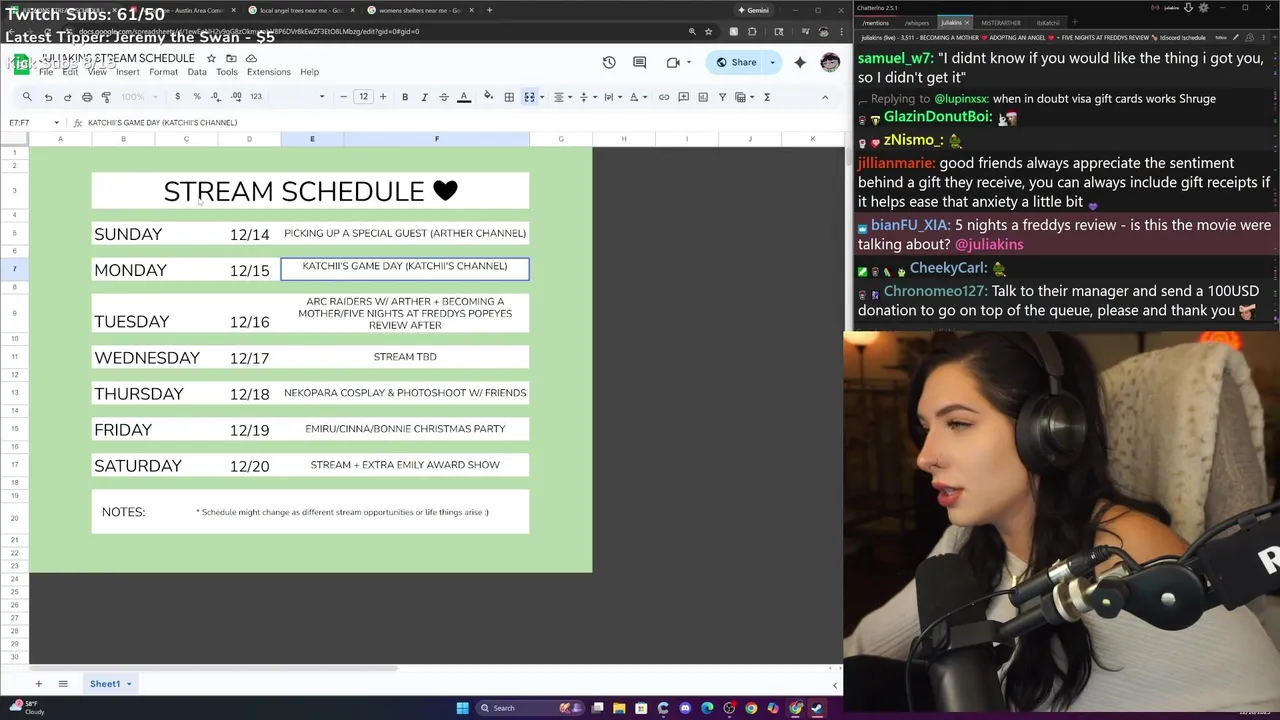Decrease decimal places
The height and width of the screenshot is (720, 1280).
point(216,97)
